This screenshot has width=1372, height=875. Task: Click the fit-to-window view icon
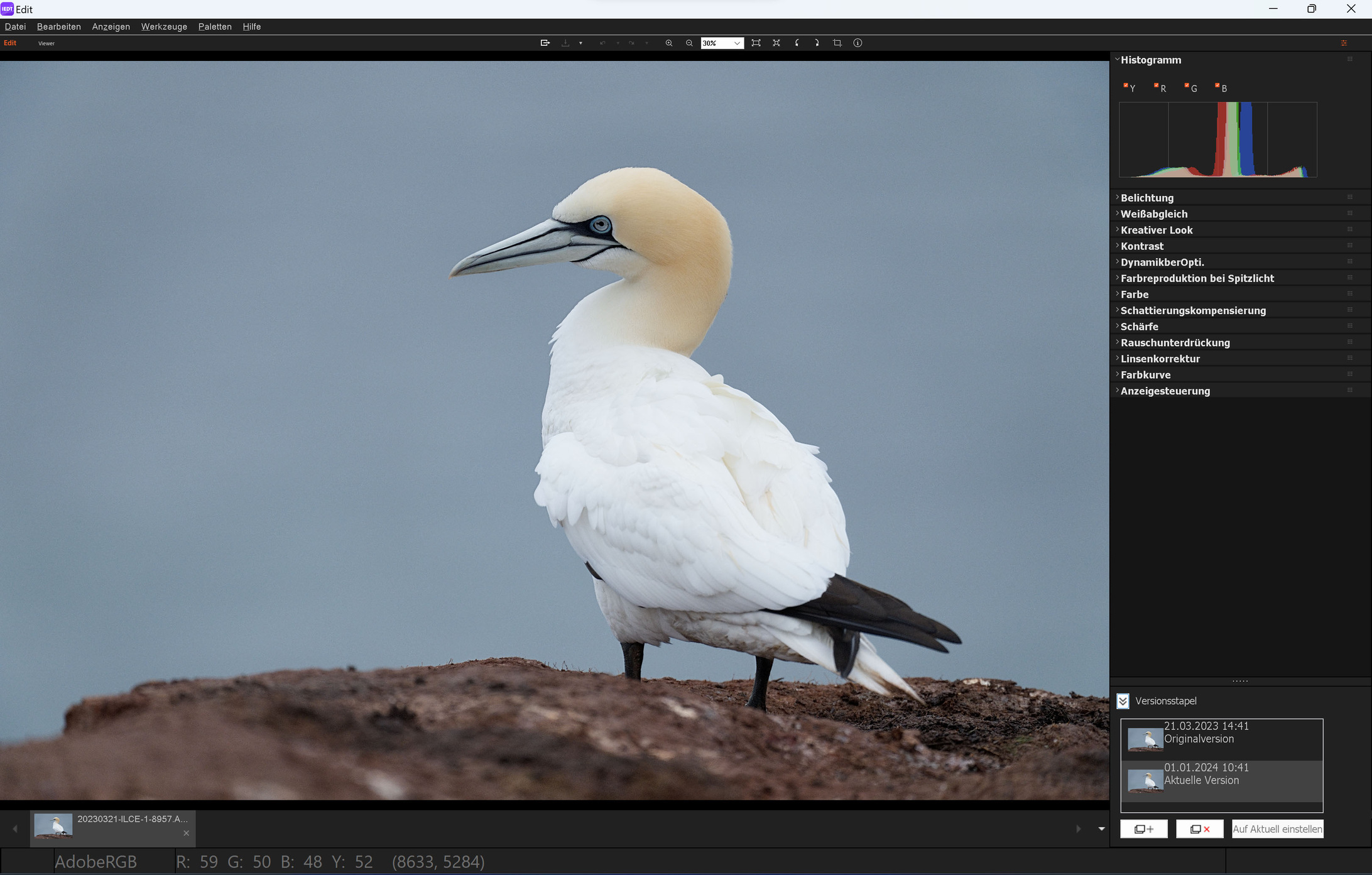pos(756,43)
